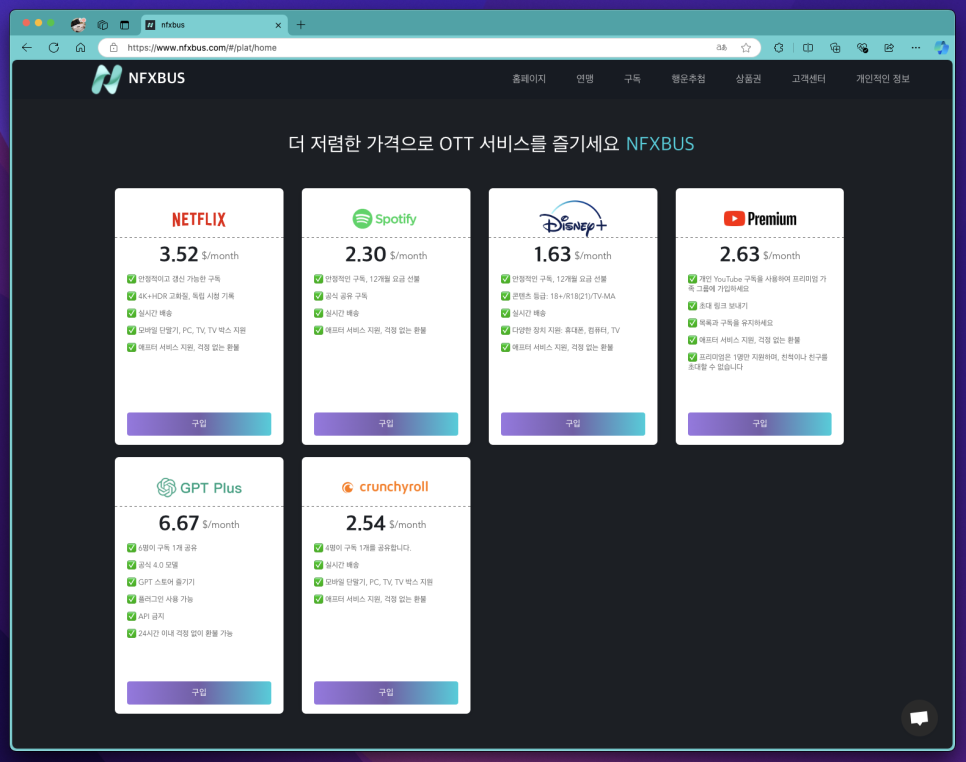
Task: Open the 개인적인 정보 nav item
Action: point(882,79)
